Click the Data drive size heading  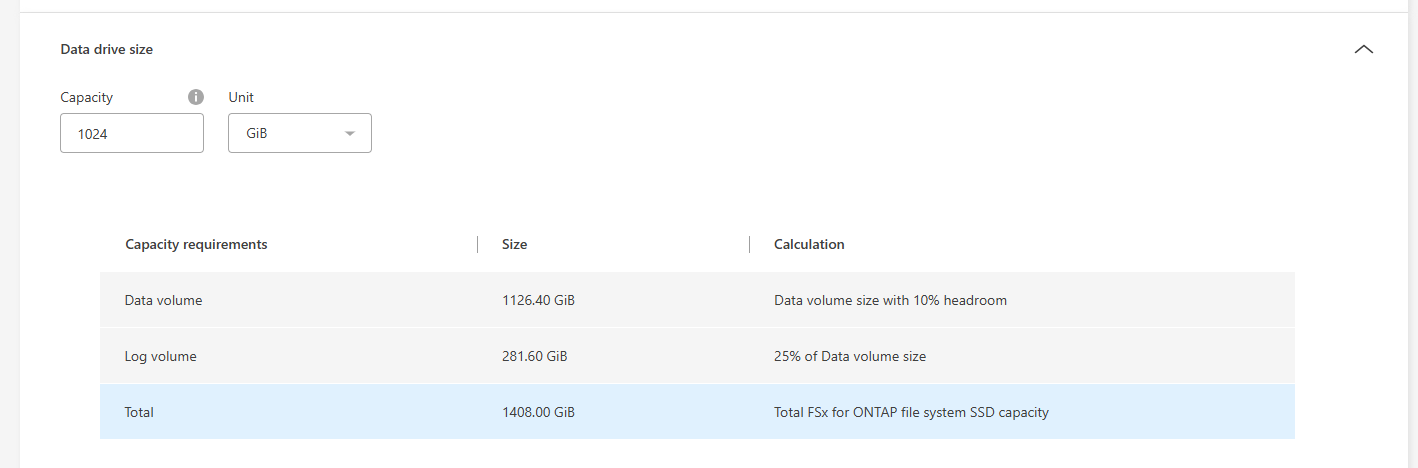pyautogui.click(x=107, y=49)
